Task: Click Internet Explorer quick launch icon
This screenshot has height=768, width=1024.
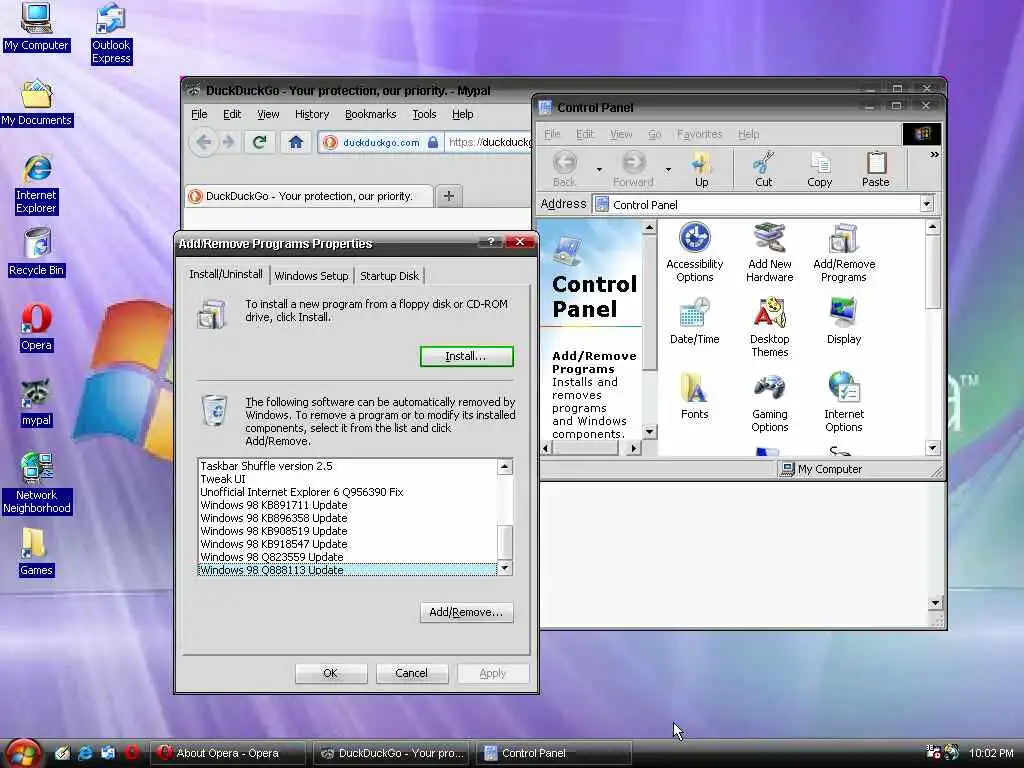Action: [x=85, y=753]
